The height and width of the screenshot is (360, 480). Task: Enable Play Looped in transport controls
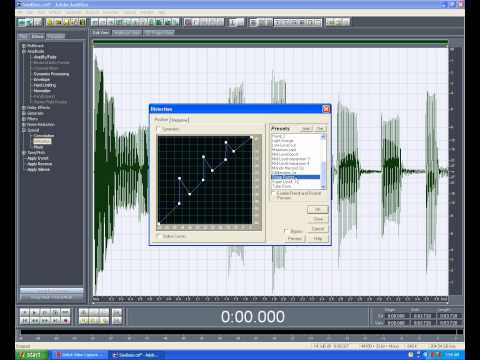pos(66,312)
